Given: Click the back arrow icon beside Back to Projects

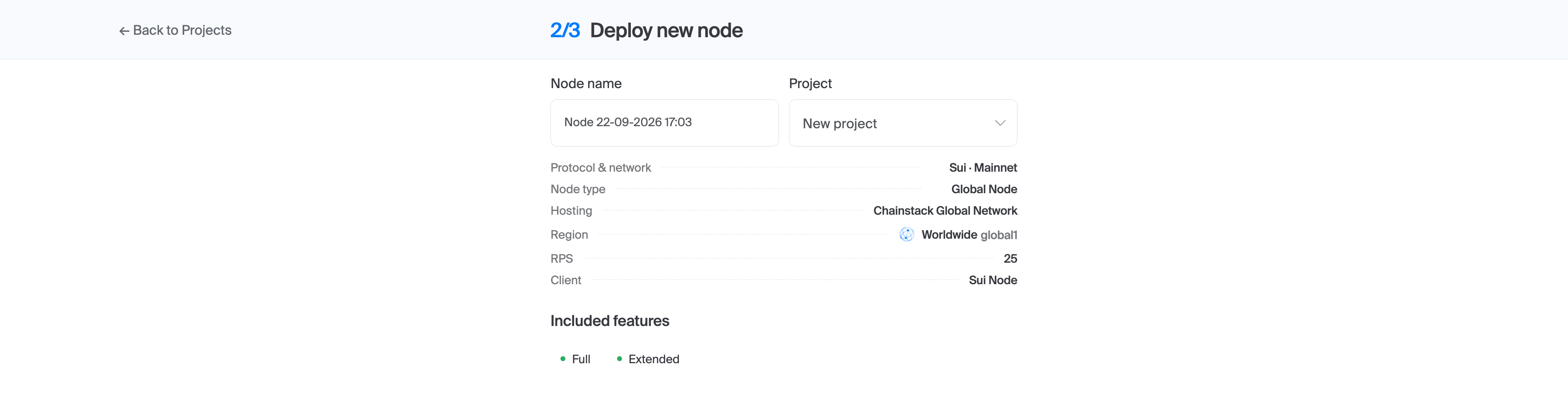Looking at the screenshot, I should coord(124,31).
